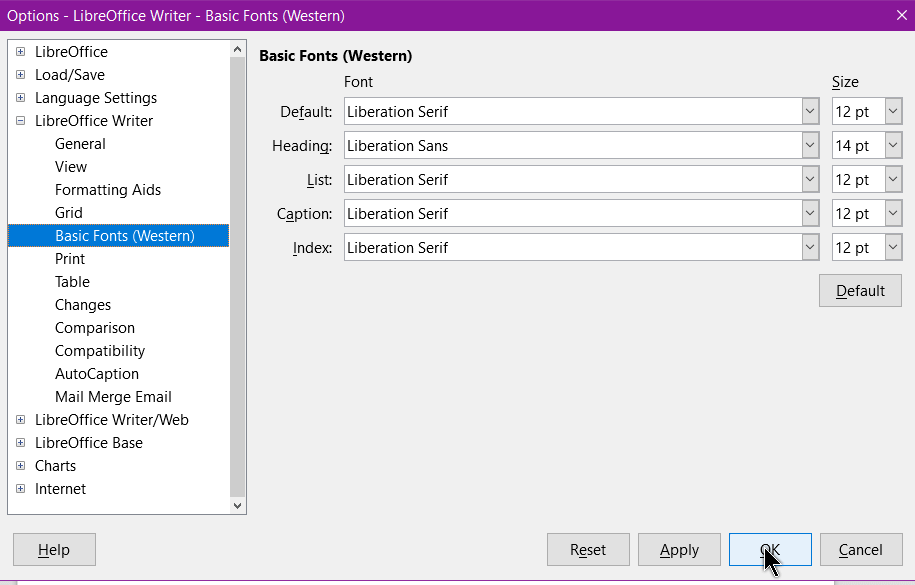The image size is (915, 585).
Task: Expand the Language Settings node
Action: 20,98
